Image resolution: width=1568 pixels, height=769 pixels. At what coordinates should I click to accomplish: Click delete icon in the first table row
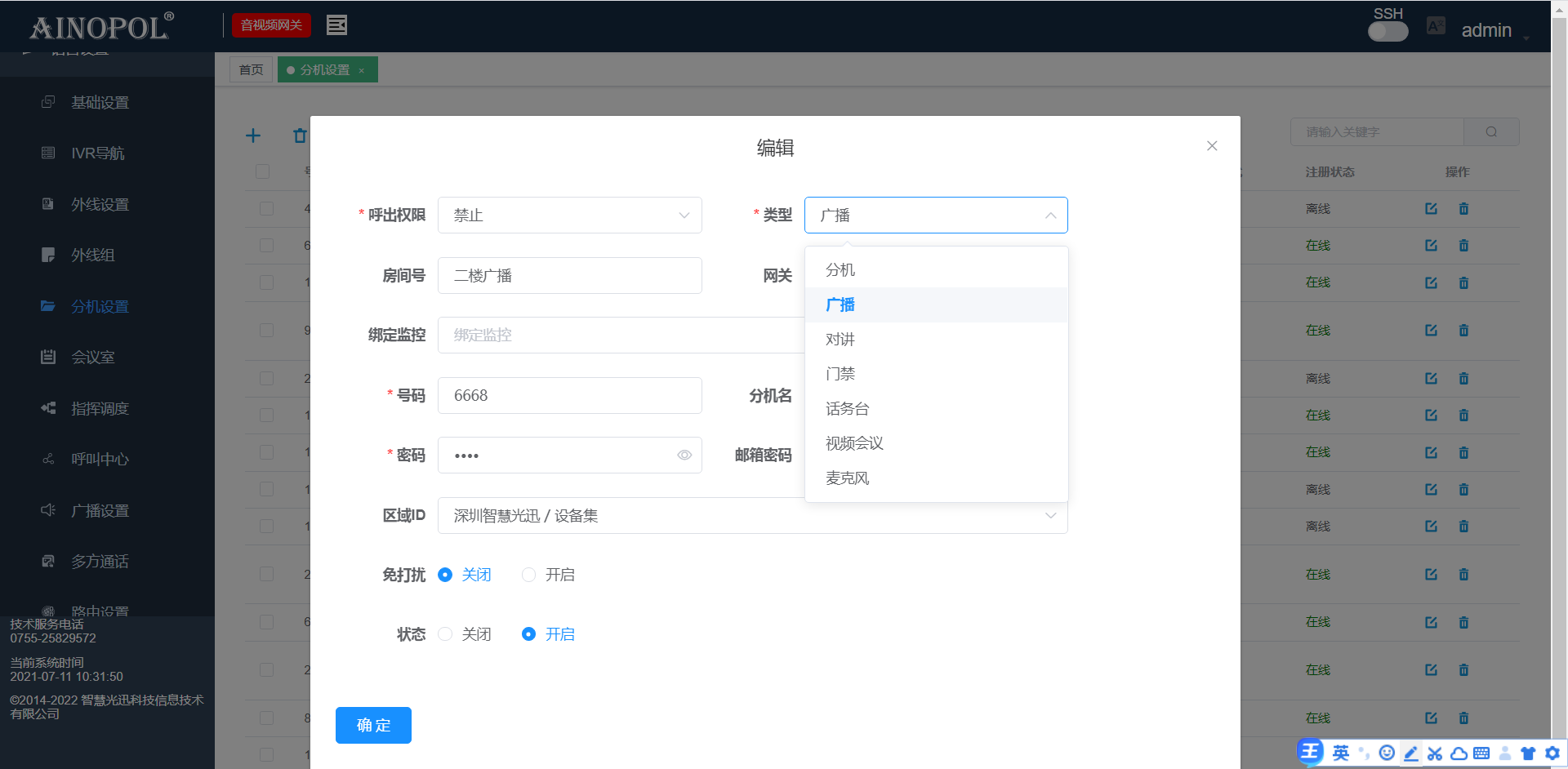pos(1463,209)
